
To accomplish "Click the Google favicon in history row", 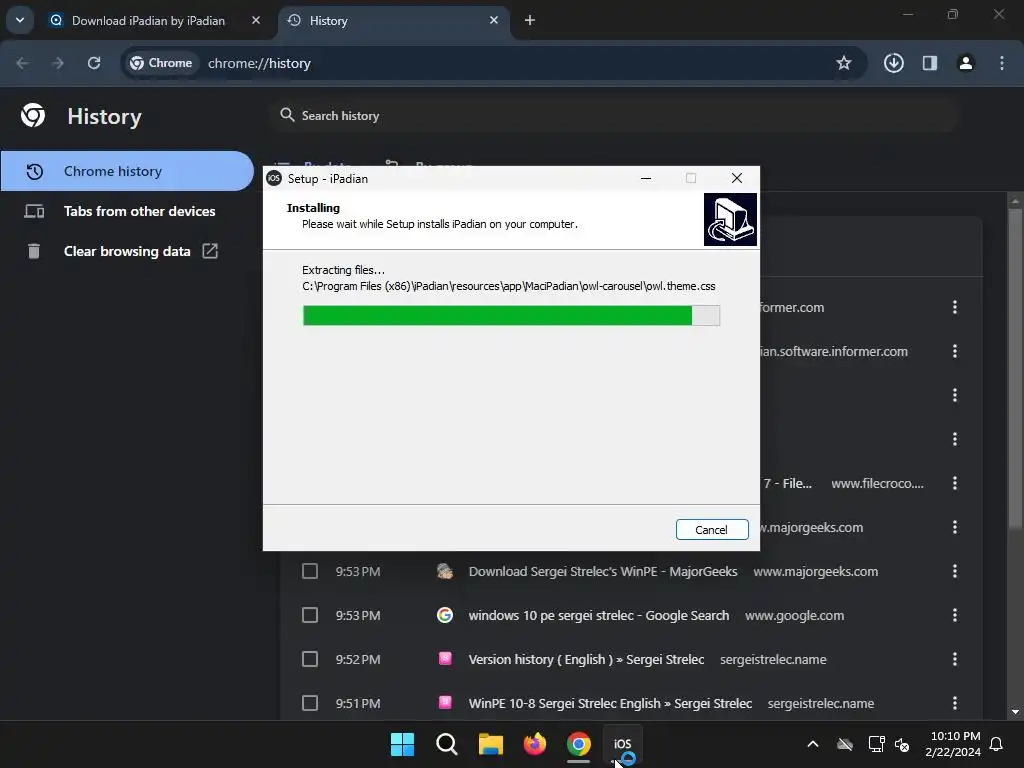I will tap(445, 615).
